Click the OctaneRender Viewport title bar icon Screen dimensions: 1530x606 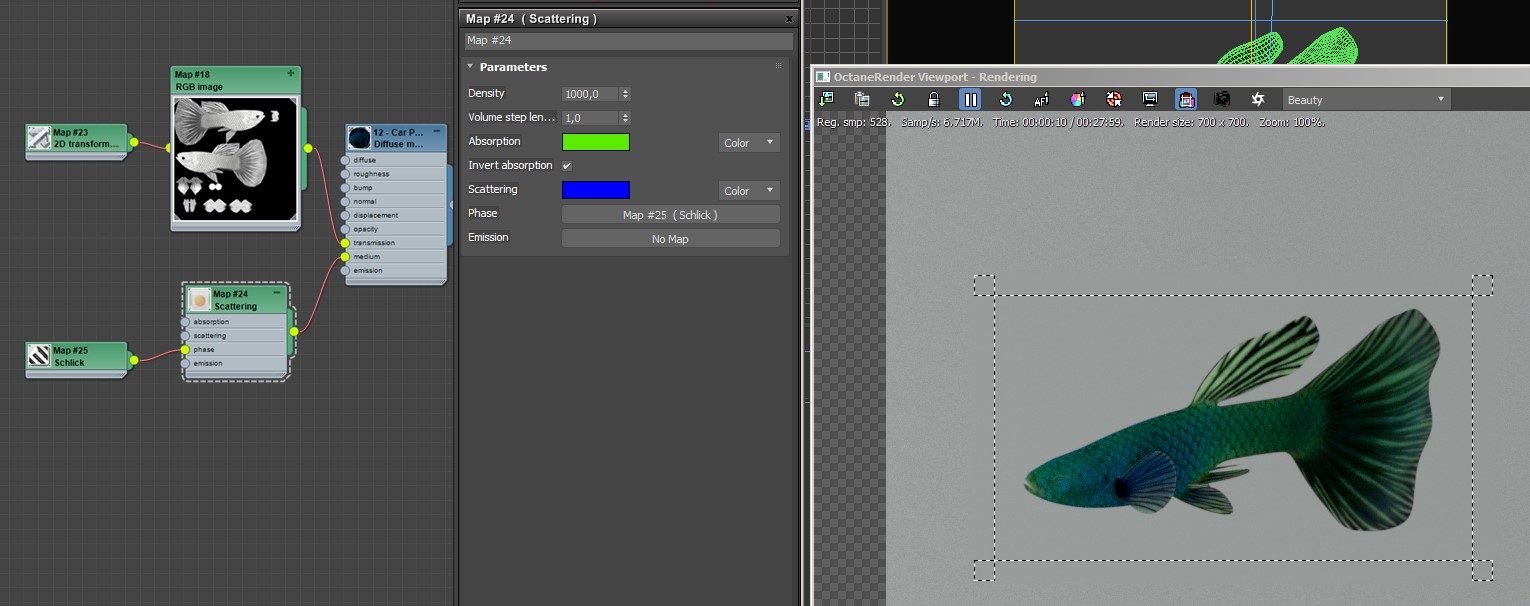[x=823, y=77]
